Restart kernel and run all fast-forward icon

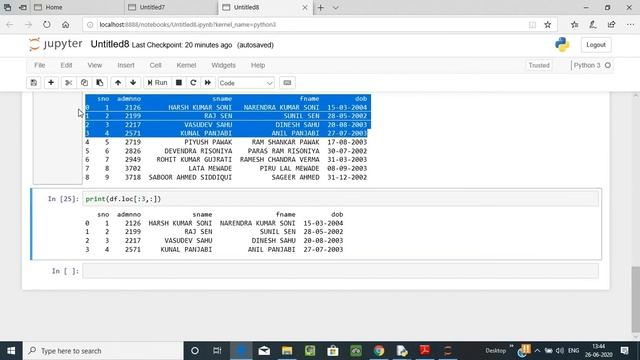coord(208,83)
